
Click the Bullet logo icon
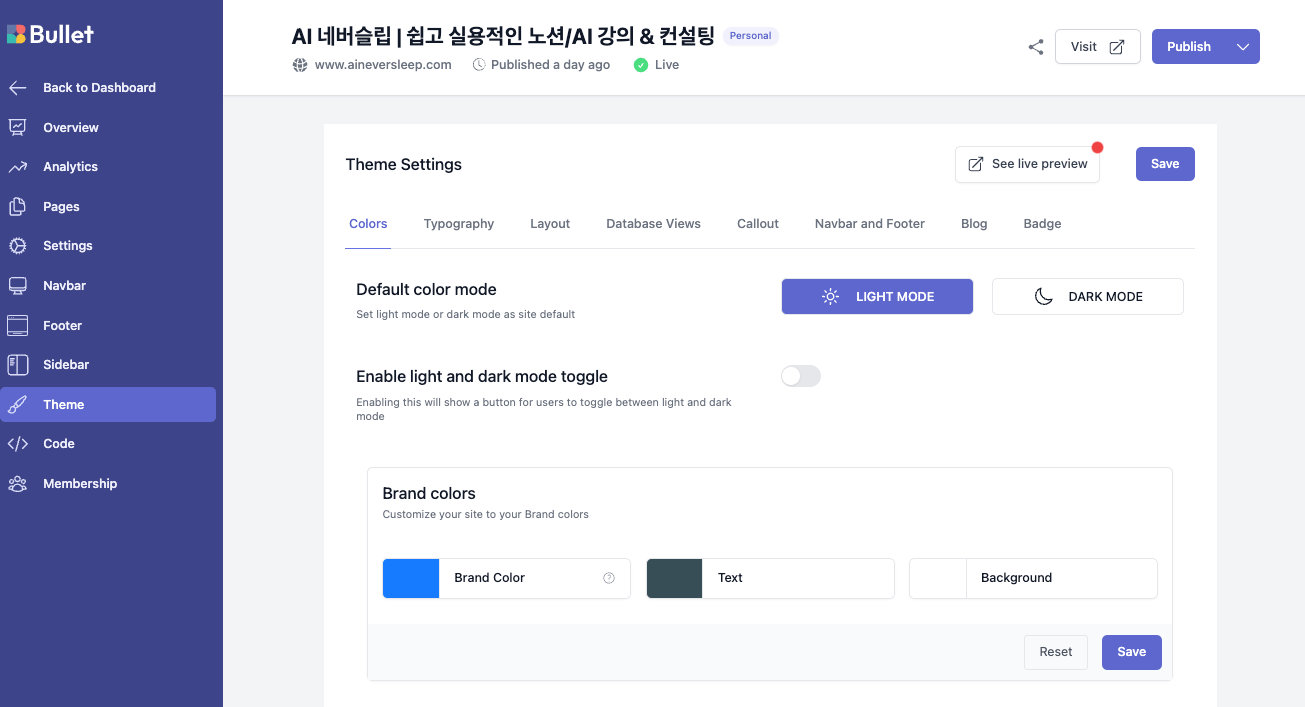[17, 34]
